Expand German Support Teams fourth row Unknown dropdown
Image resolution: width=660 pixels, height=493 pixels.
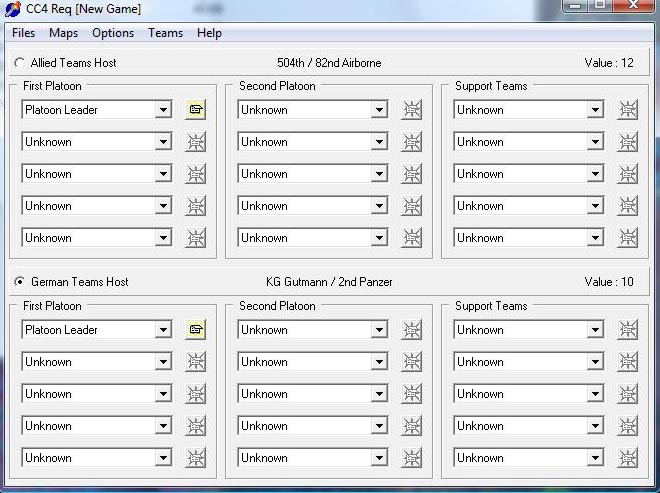(x=595, y=426)
